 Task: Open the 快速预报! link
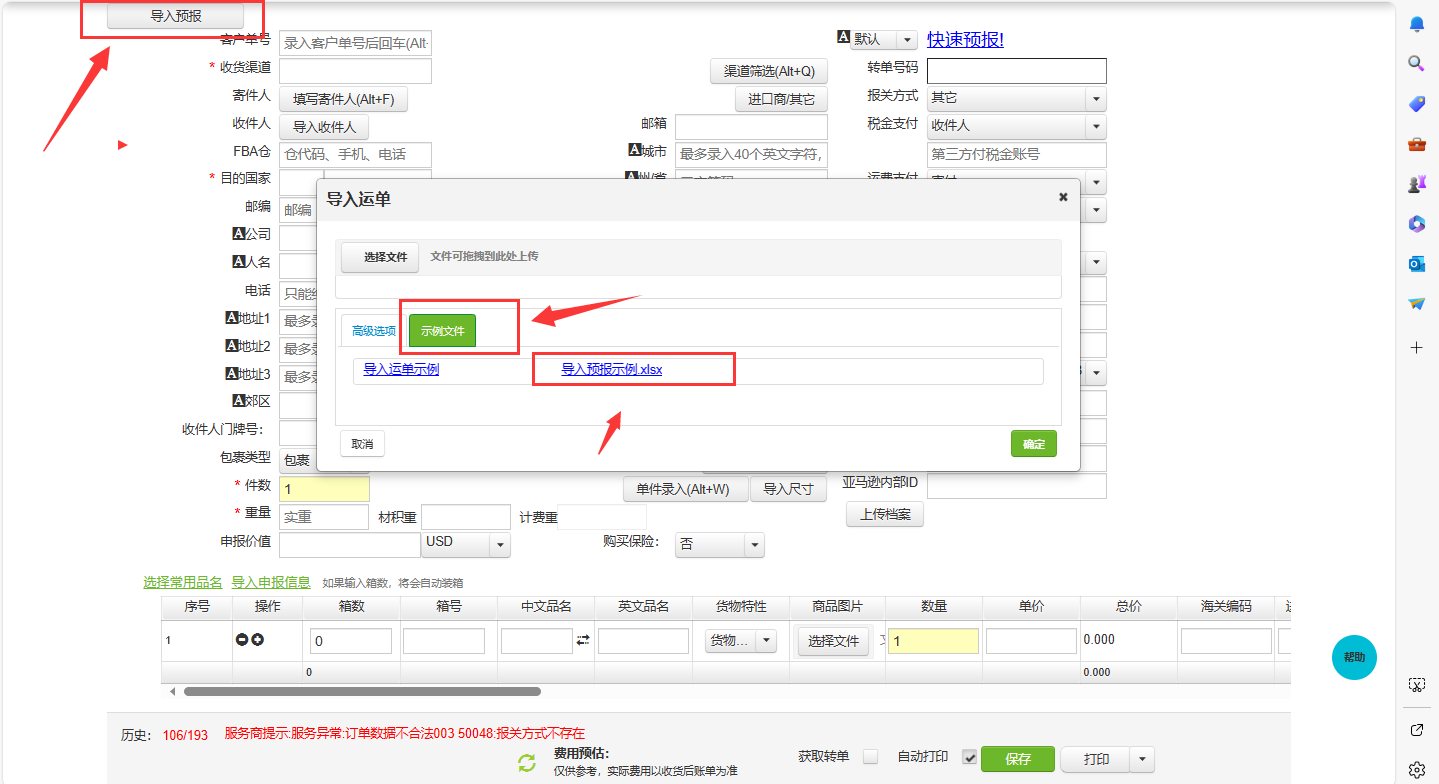tap(965, 39)
